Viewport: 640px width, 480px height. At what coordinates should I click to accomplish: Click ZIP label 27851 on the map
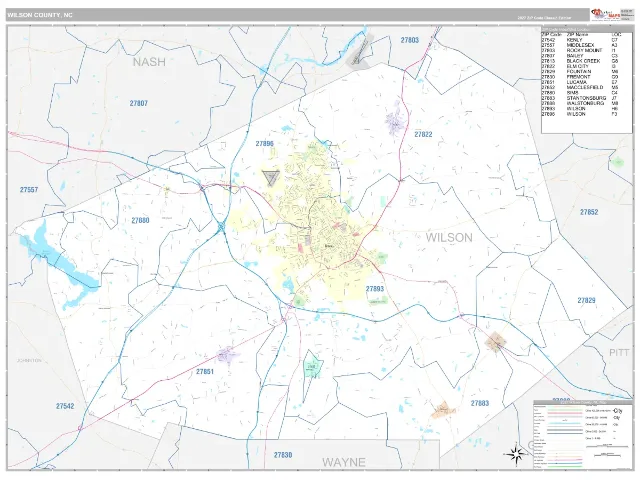(205, 372)
